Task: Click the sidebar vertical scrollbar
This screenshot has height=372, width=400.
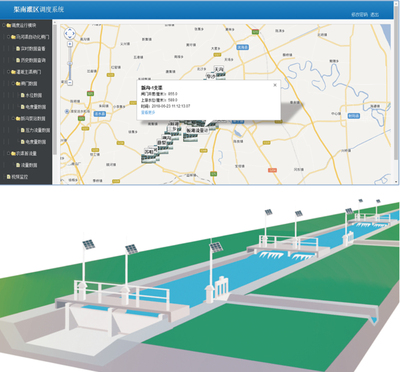Action: point(55,90)
